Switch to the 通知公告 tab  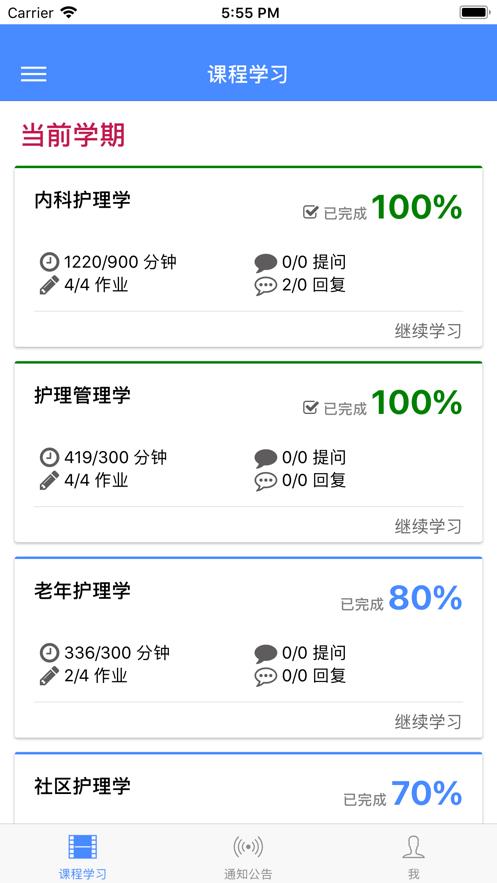click(248, 857)
